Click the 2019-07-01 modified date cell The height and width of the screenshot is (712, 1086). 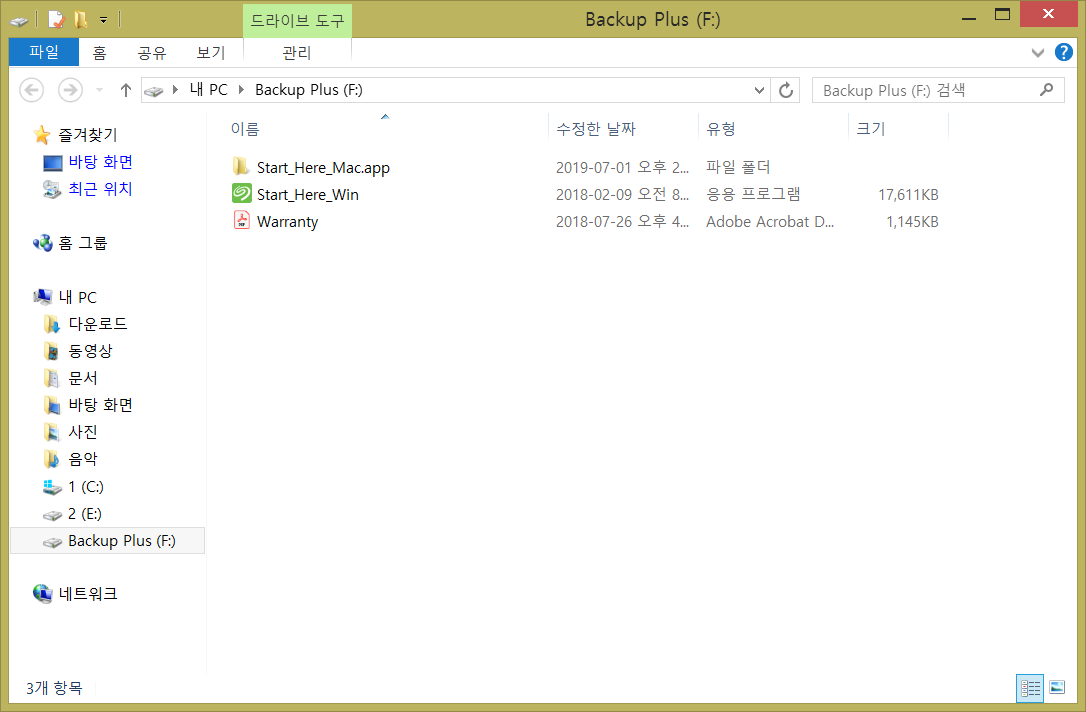(622, 167)
